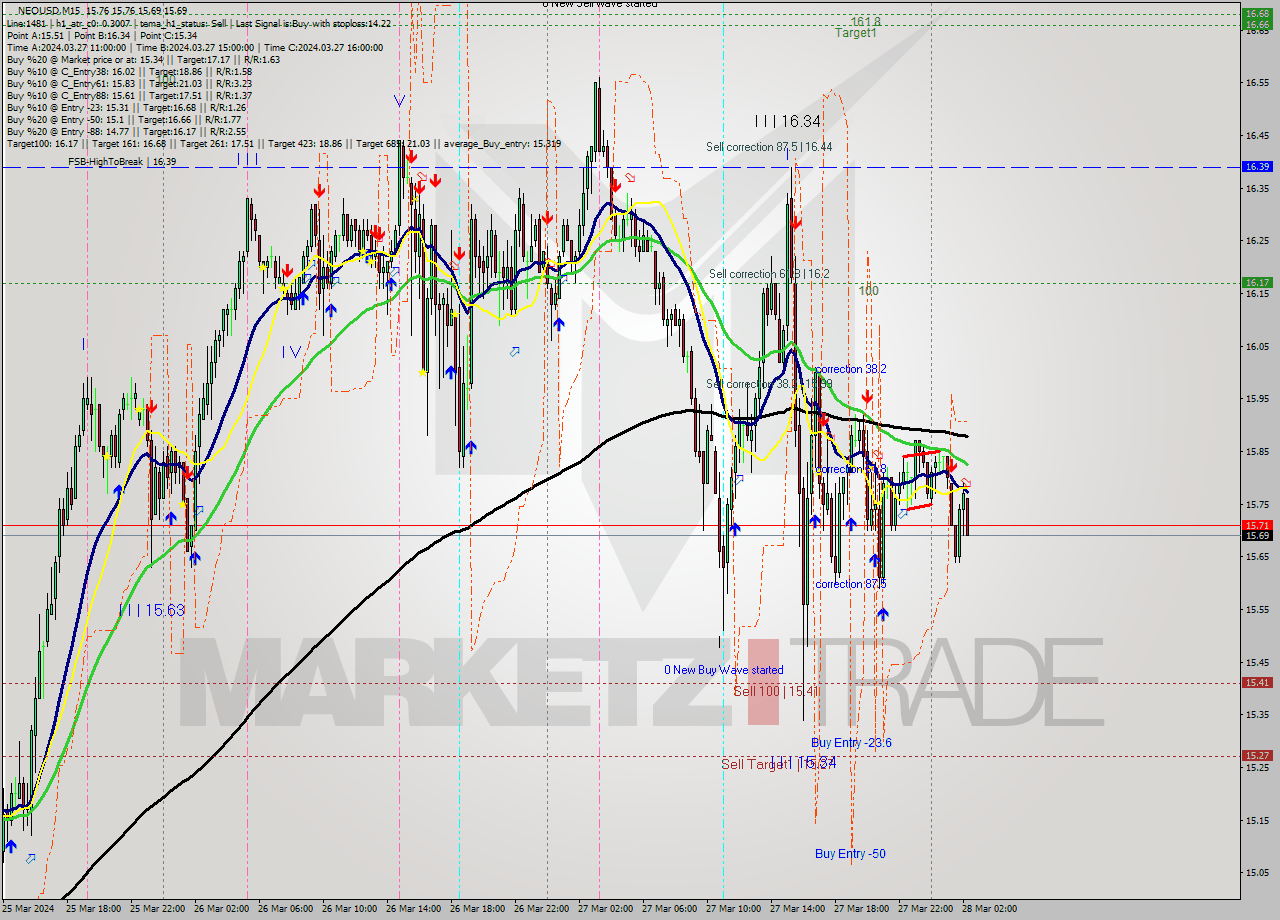This screenshot has width=1280, height=920.
Task: Click the green 16.17 price tag on axis
Action: tap(1257, 283)
